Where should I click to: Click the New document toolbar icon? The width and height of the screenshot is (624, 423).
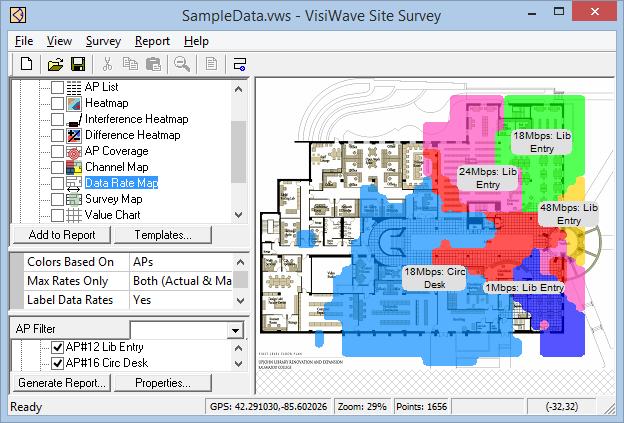click(27, 64)
